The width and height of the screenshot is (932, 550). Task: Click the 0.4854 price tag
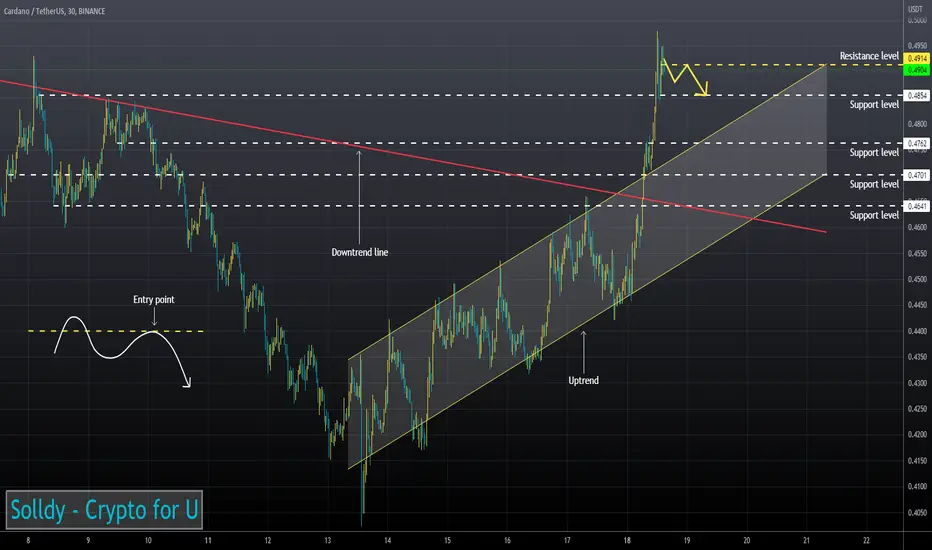(917, 96)
